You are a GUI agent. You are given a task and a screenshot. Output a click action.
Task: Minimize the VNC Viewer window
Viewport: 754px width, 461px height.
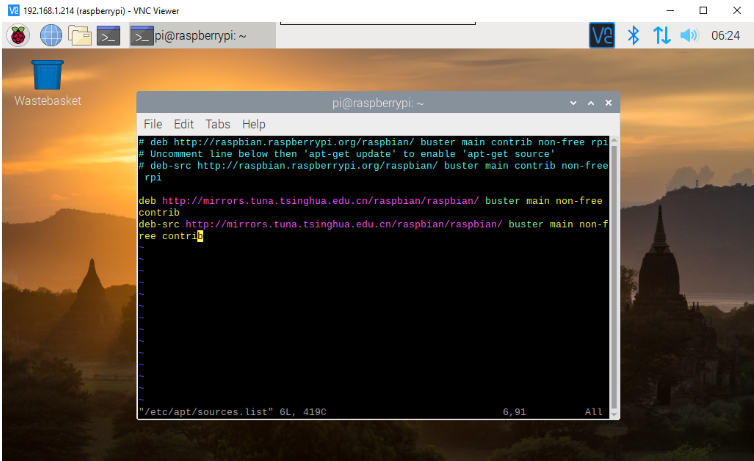(670, 10)
